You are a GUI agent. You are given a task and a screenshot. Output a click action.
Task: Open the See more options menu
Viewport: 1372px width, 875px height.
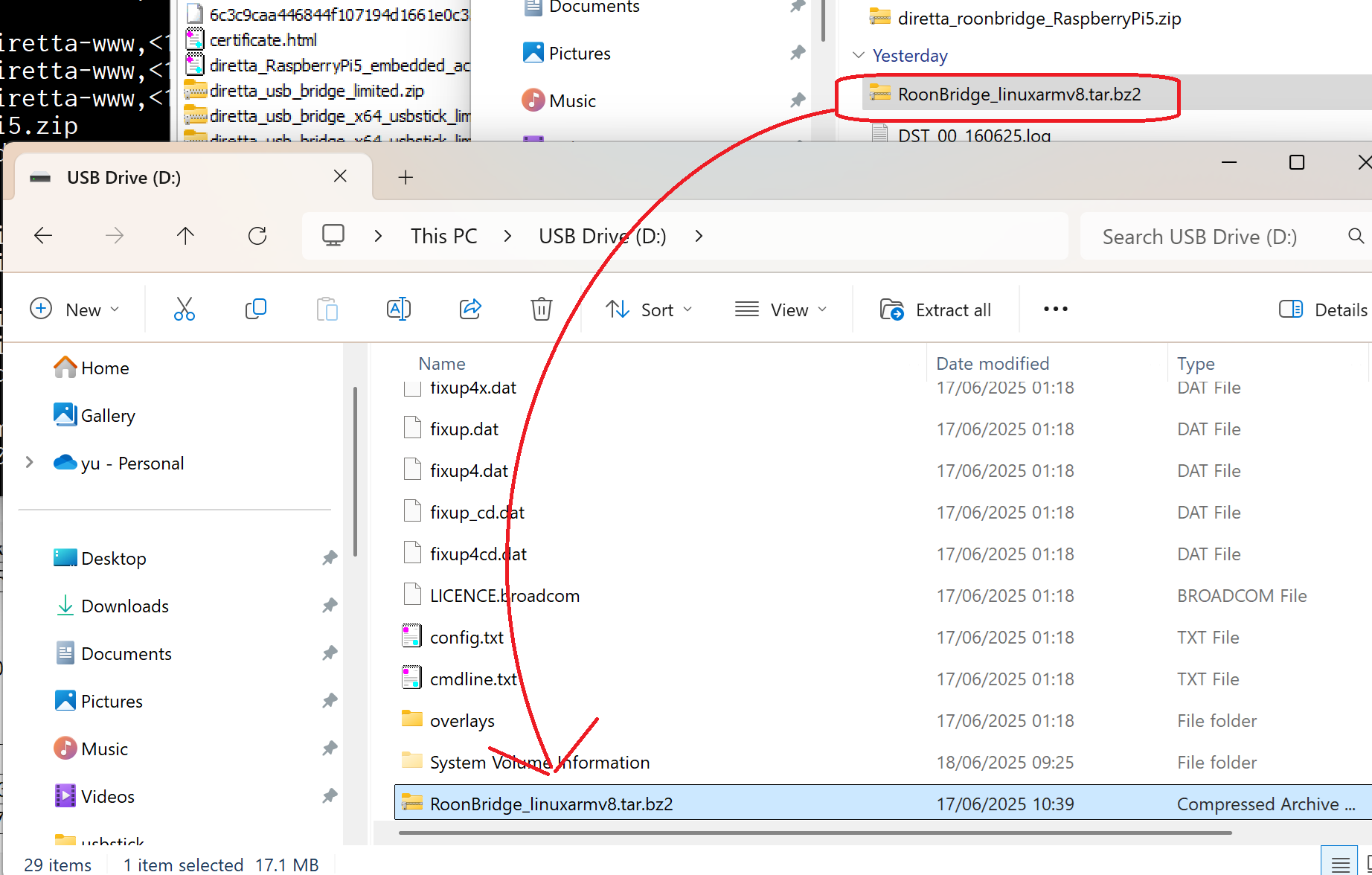1055,310
